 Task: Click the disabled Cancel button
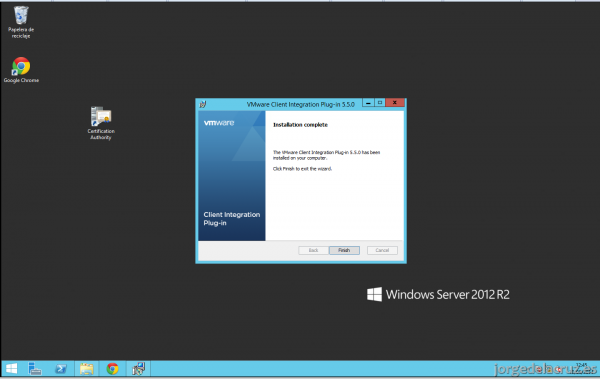382,250
